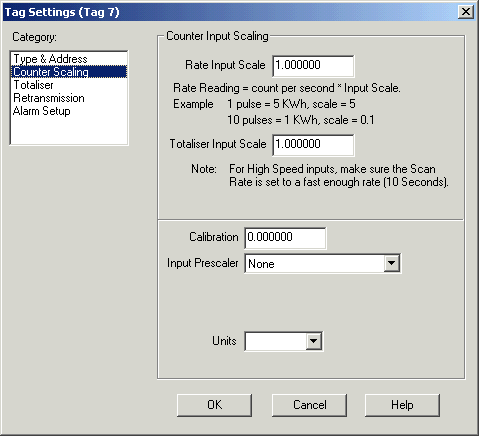Open Help for tag settings

tap(402, 405)
